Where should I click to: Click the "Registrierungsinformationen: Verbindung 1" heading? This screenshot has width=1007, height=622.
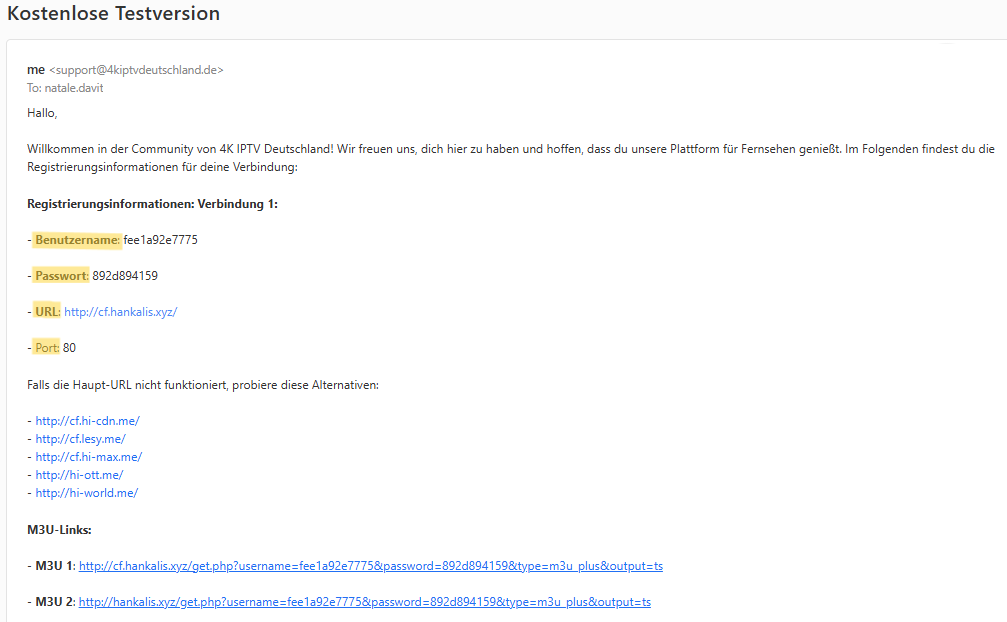point(152,204)
